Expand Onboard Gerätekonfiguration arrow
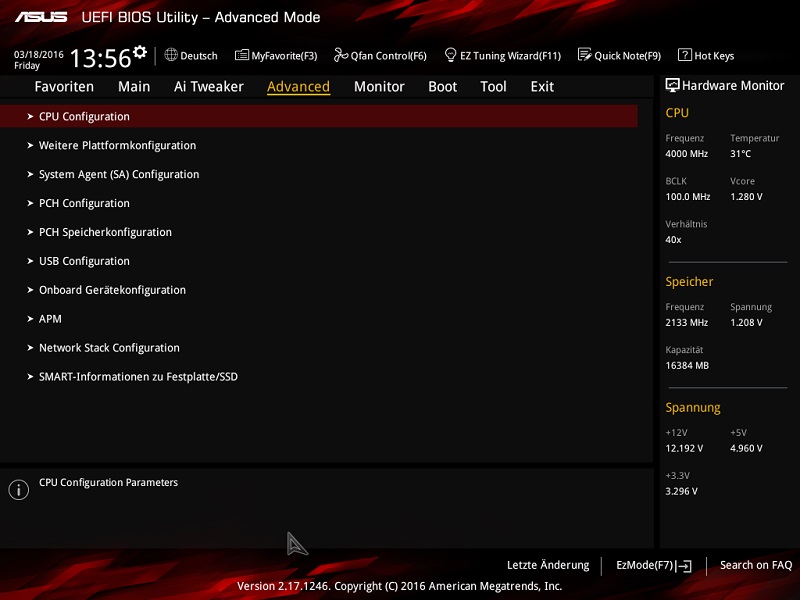The height and width of the screenshot is (600, 800). pyautogui.click(x=30, y=290)
